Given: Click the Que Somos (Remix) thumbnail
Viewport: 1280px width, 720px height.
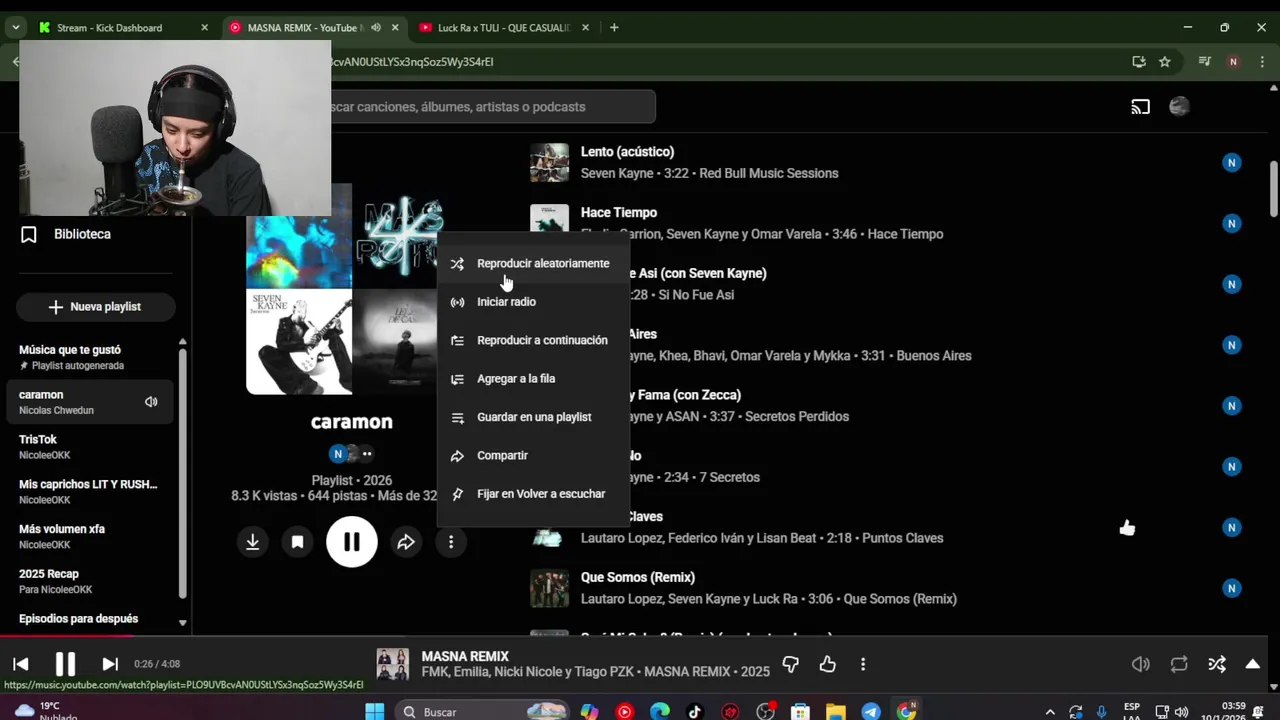Looking at the screenshot, I should click(549, 588).
